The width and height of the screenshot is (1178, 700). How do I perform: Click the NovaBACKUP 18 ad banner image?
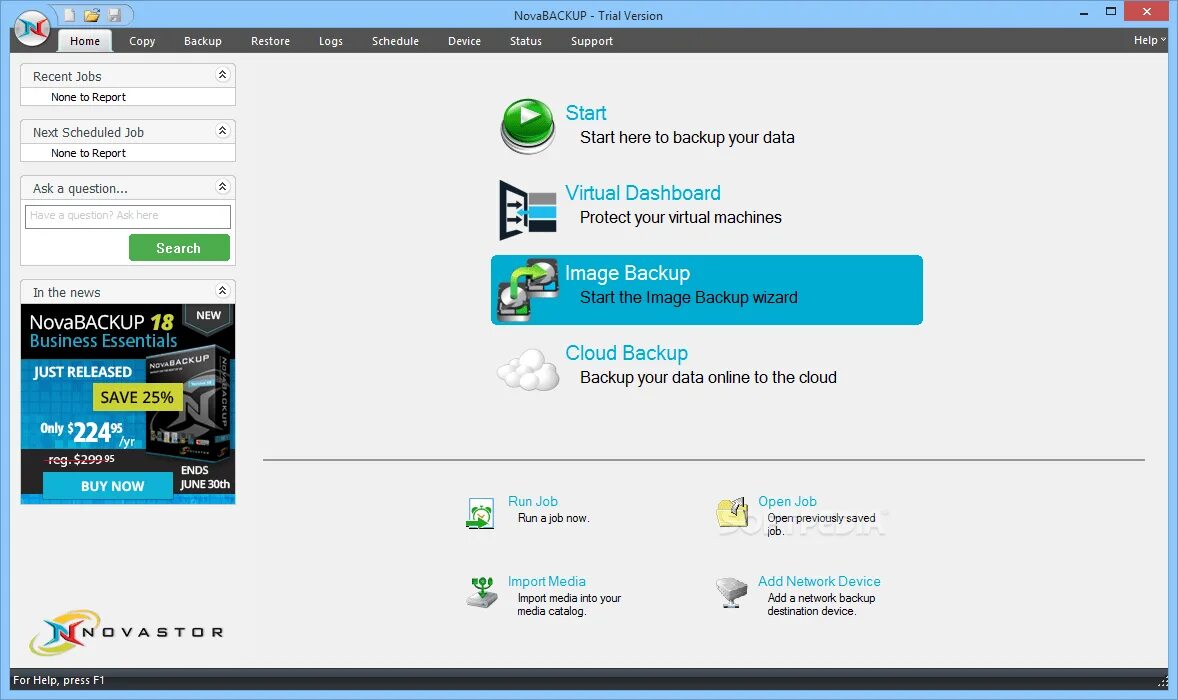(x=128, y=404)
